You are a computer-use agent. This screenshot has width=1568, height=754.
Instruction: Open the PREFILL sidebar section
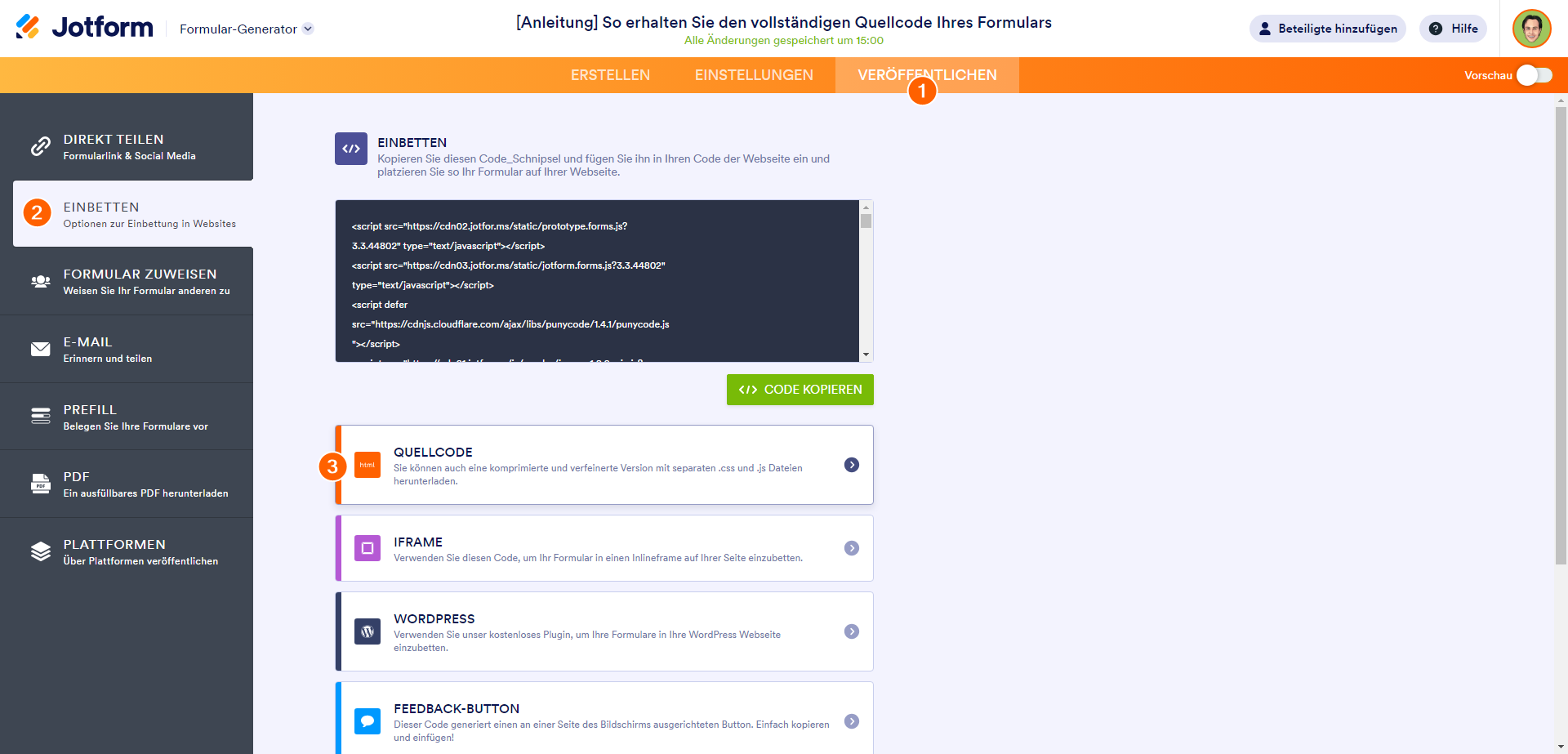[x=127, y=417]
